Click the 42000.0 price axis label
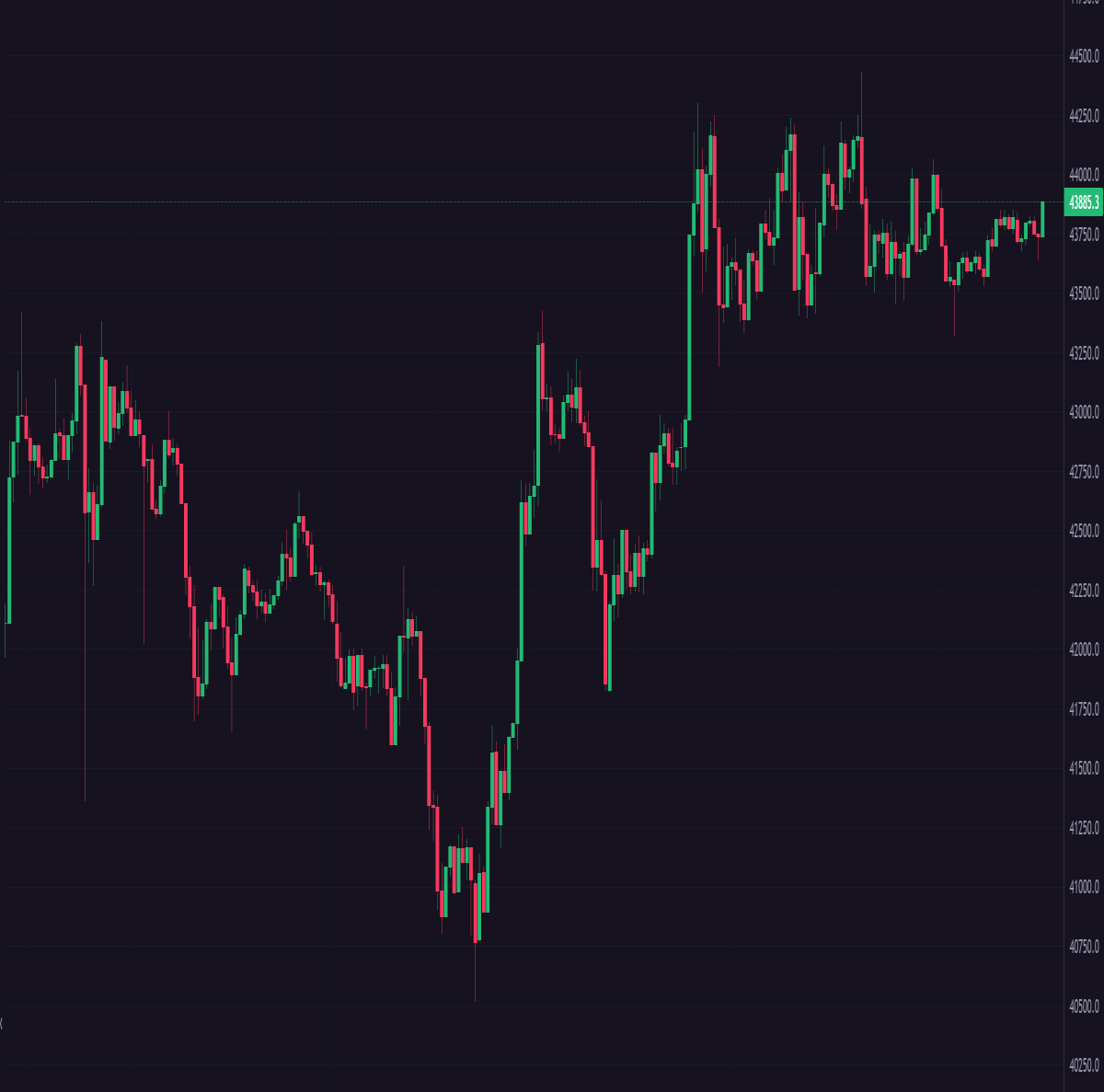 [1084, 649]
